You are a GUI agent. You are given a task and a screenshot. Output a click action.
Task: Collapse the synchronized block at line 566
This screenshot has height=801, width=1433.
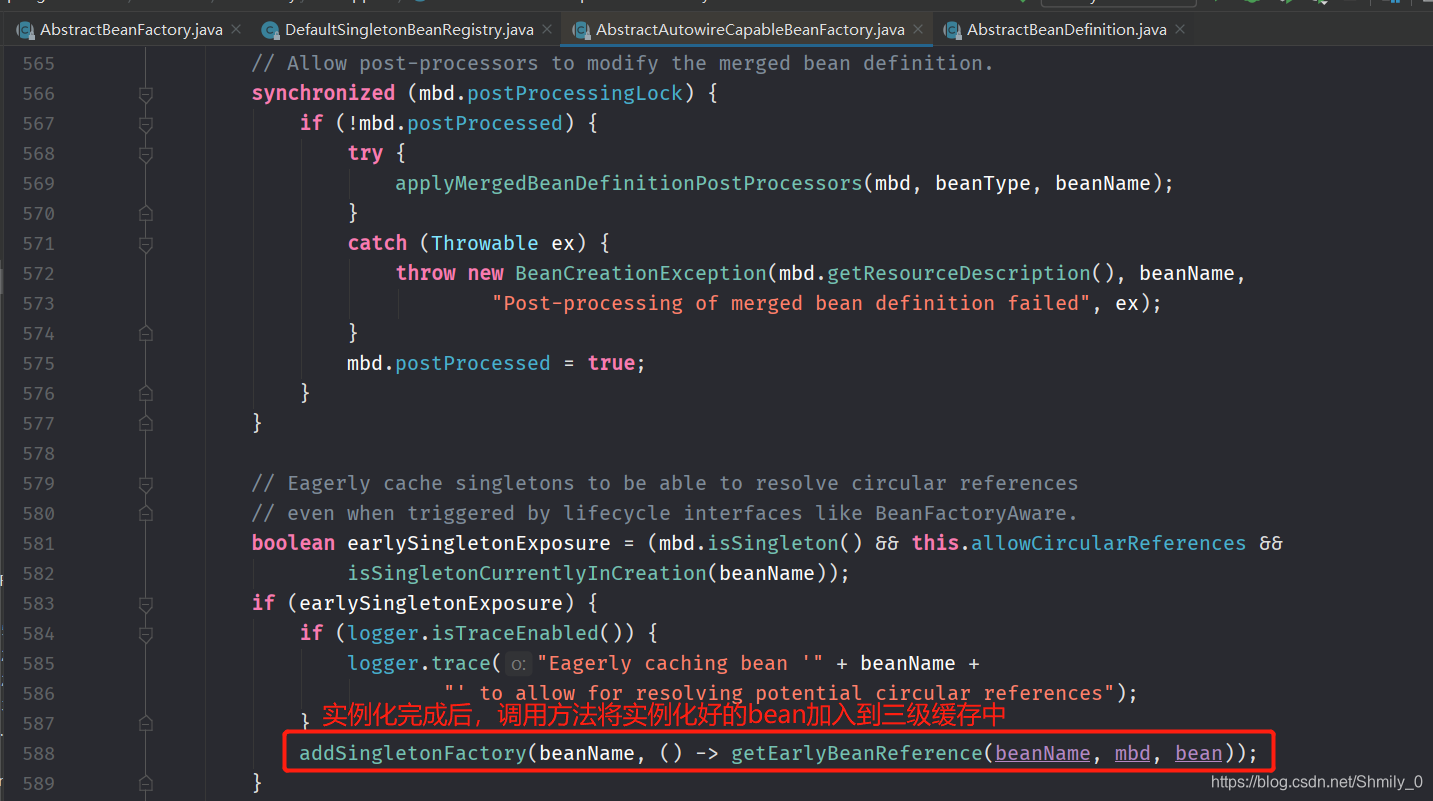146,94
